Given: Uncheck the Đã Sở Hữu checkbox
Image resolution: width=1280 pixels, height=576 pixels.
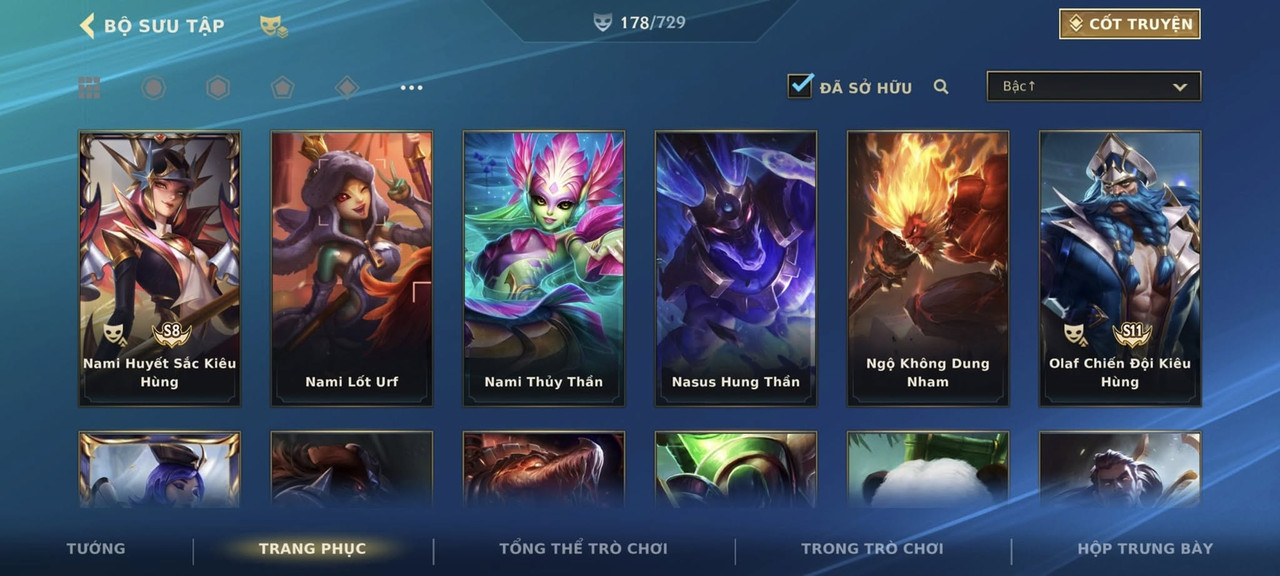Looking at the screenshot, I should click(800, 85).
